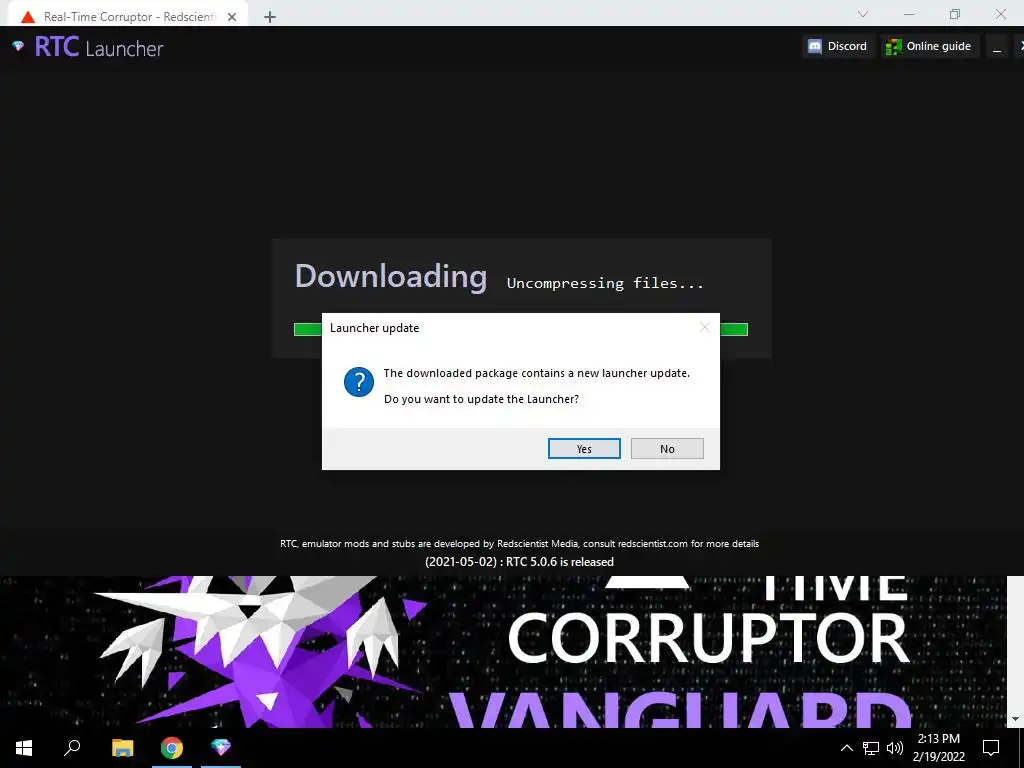Open Google Chrome from taskbar
This screenshot has height=768, width=1024.
click(x=172, y=748)
